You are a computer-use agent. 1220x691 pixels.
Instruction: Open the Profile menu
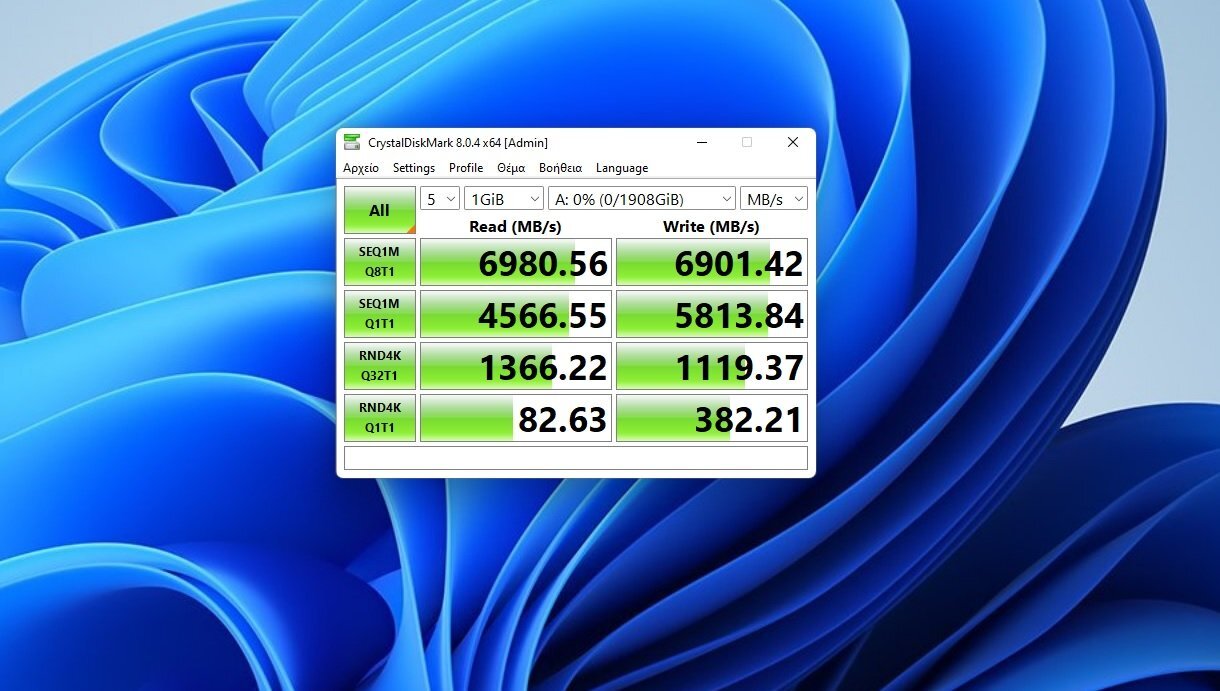point(466,168)
